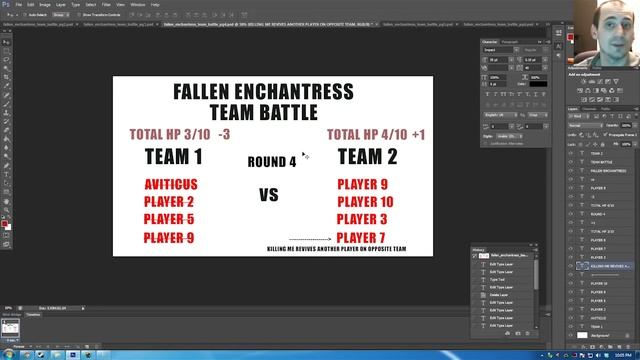
Task: Click the Photoshop logo icon
Action: (6, 4)
